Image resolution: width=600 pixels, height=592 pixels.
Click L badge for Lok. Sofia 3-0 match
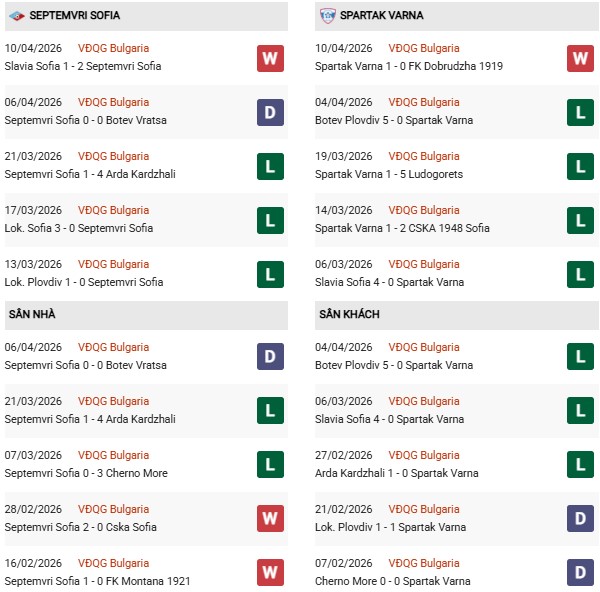click(270, 220)
